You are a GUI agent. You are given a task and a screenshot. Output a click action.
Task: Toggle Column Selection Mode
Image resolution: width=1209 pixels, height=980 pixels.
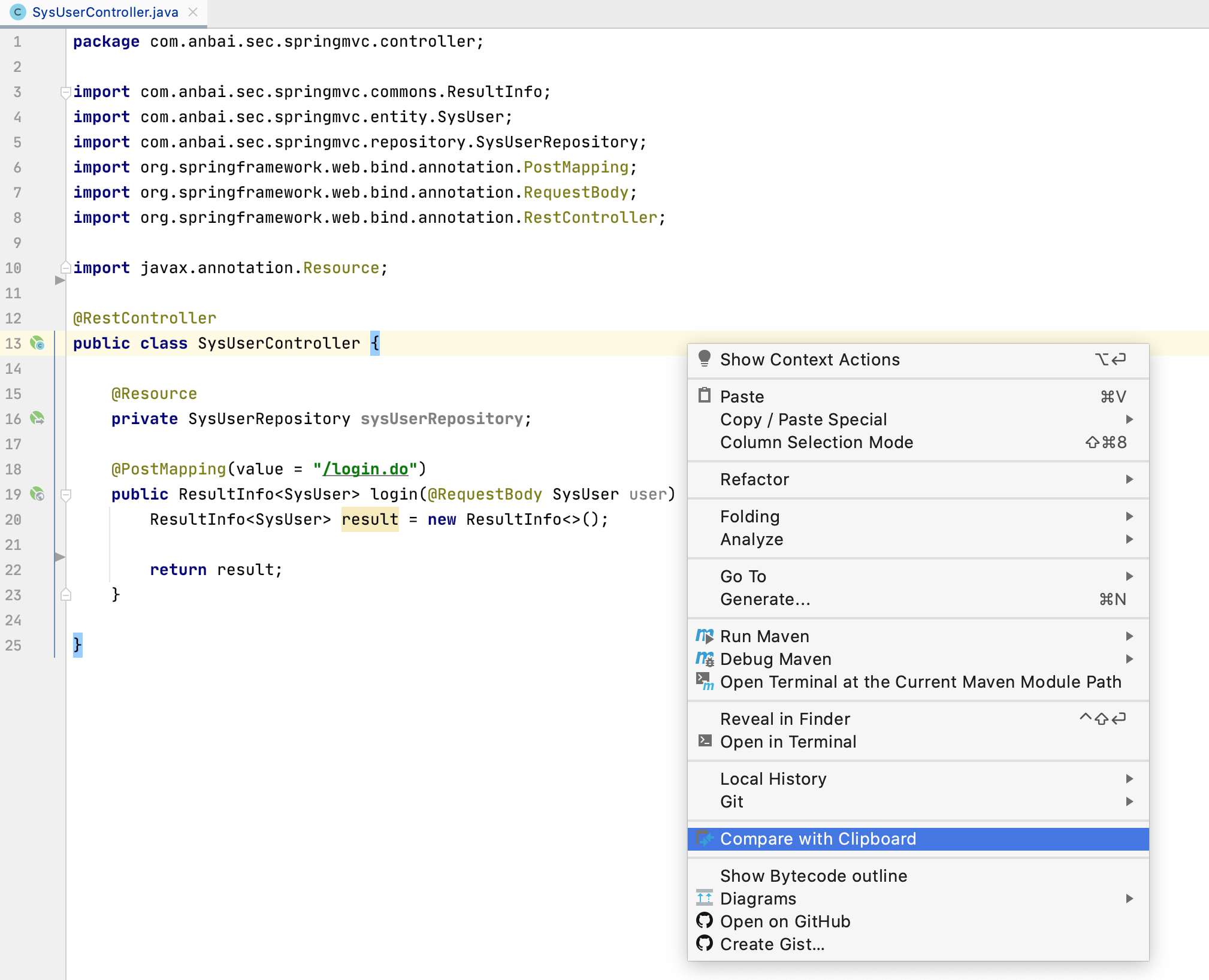[x=816, y=442]
